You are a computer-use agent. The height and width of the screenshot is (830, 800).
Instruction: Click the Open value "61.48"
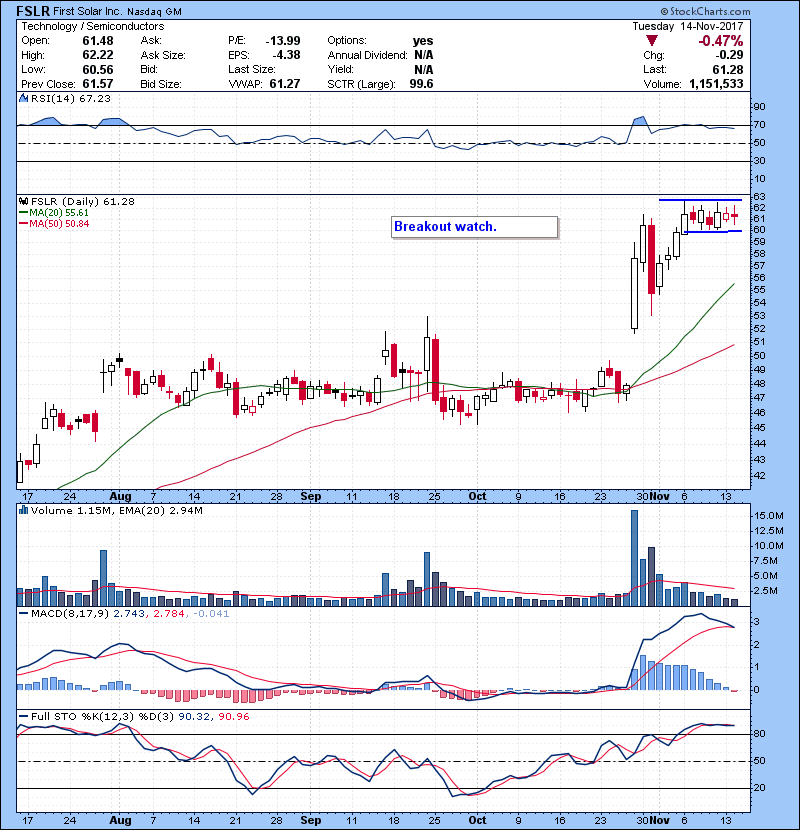point(98,41)
